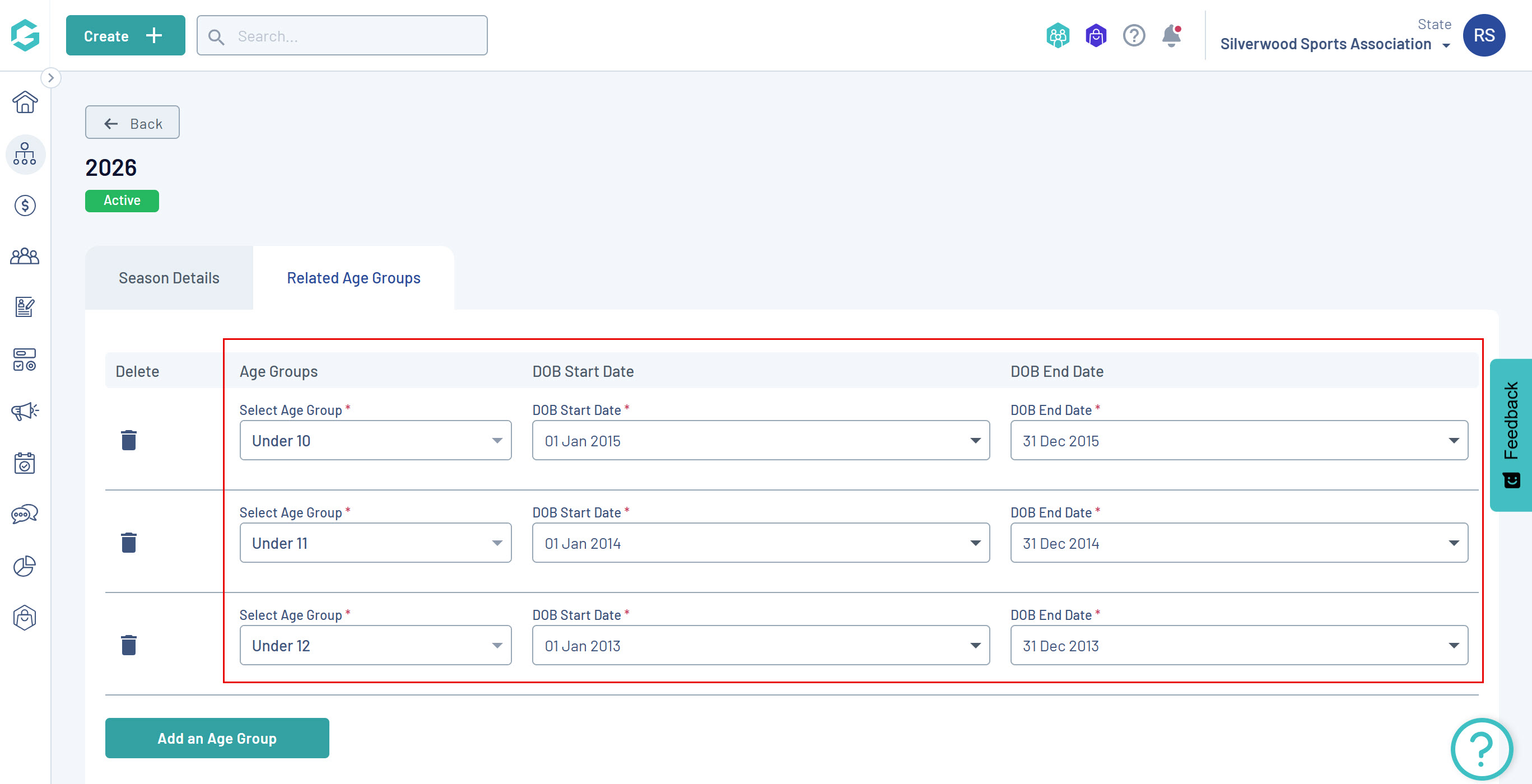Viewport: 1532px width, 784px height.
Task: Delete the Under 10 age group row
Action: [128, 441]
